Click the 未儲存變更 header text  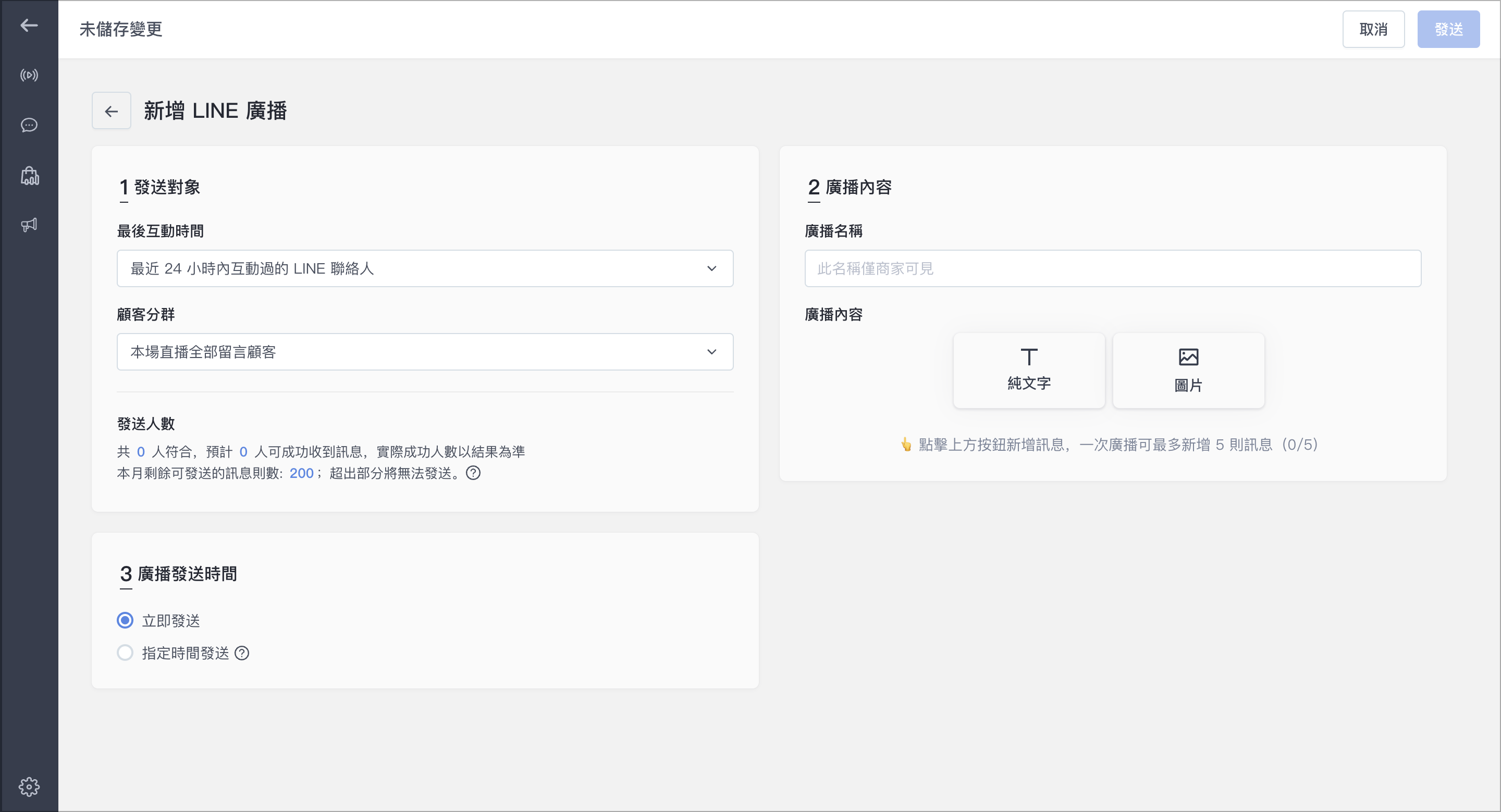pos(120,29)
